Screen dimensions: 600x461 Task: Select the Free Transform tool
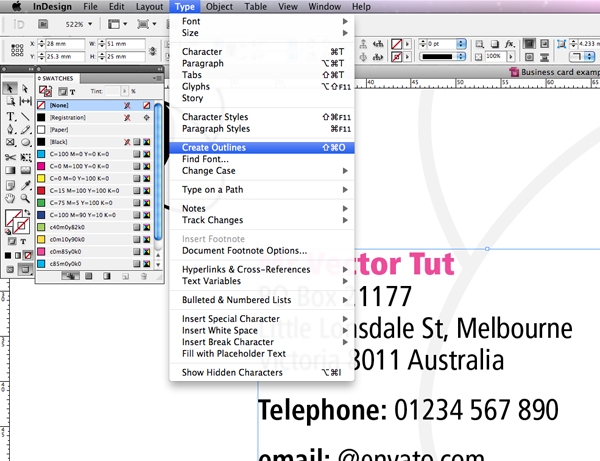[26, 158]
